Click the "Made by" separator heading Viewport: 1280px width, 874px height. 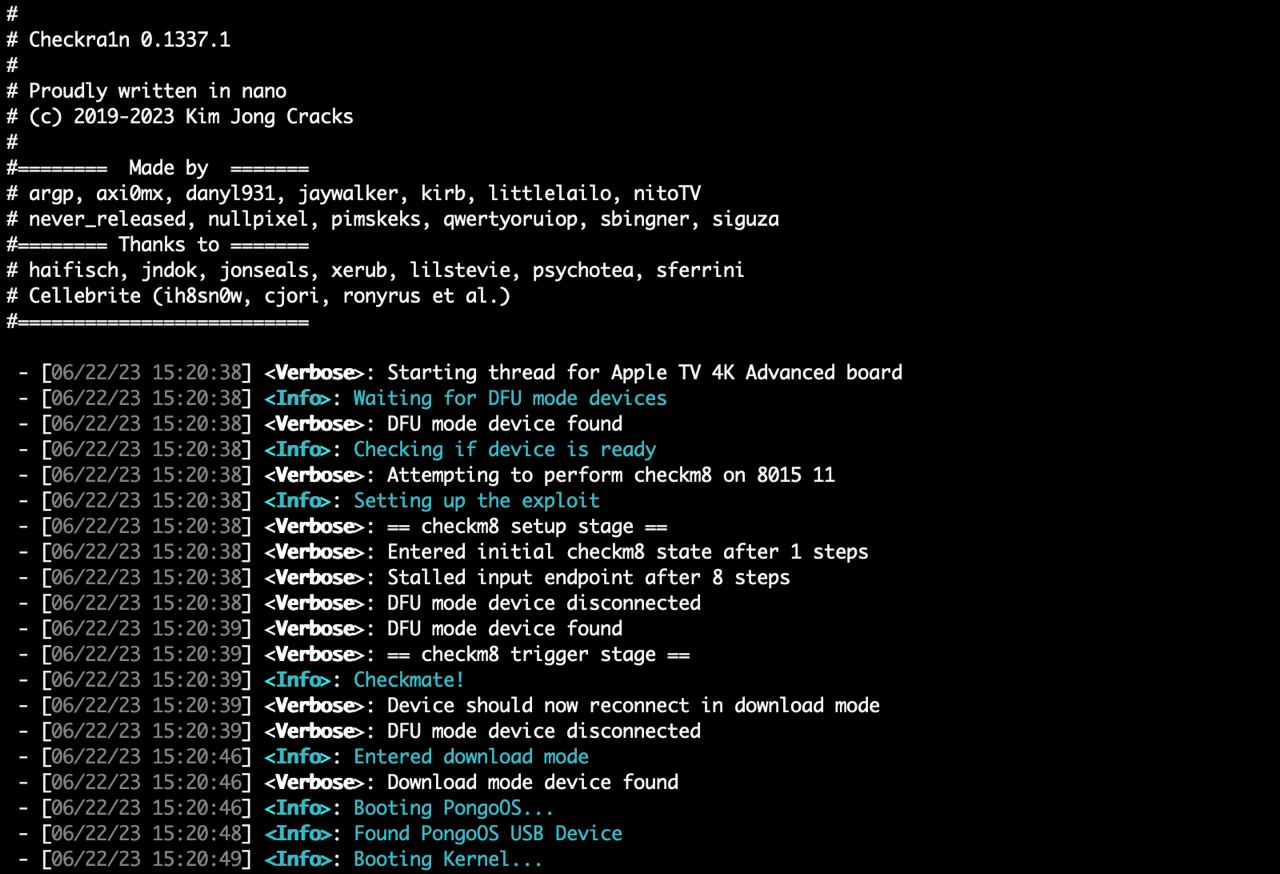click(168, 168)
